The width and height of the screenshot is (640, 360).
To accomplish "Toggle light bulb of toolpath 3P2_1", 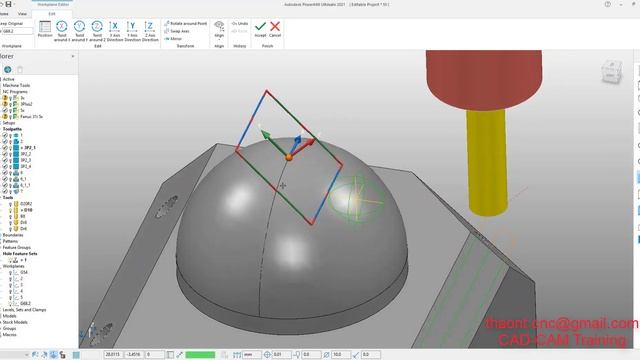I will [11, 148].
